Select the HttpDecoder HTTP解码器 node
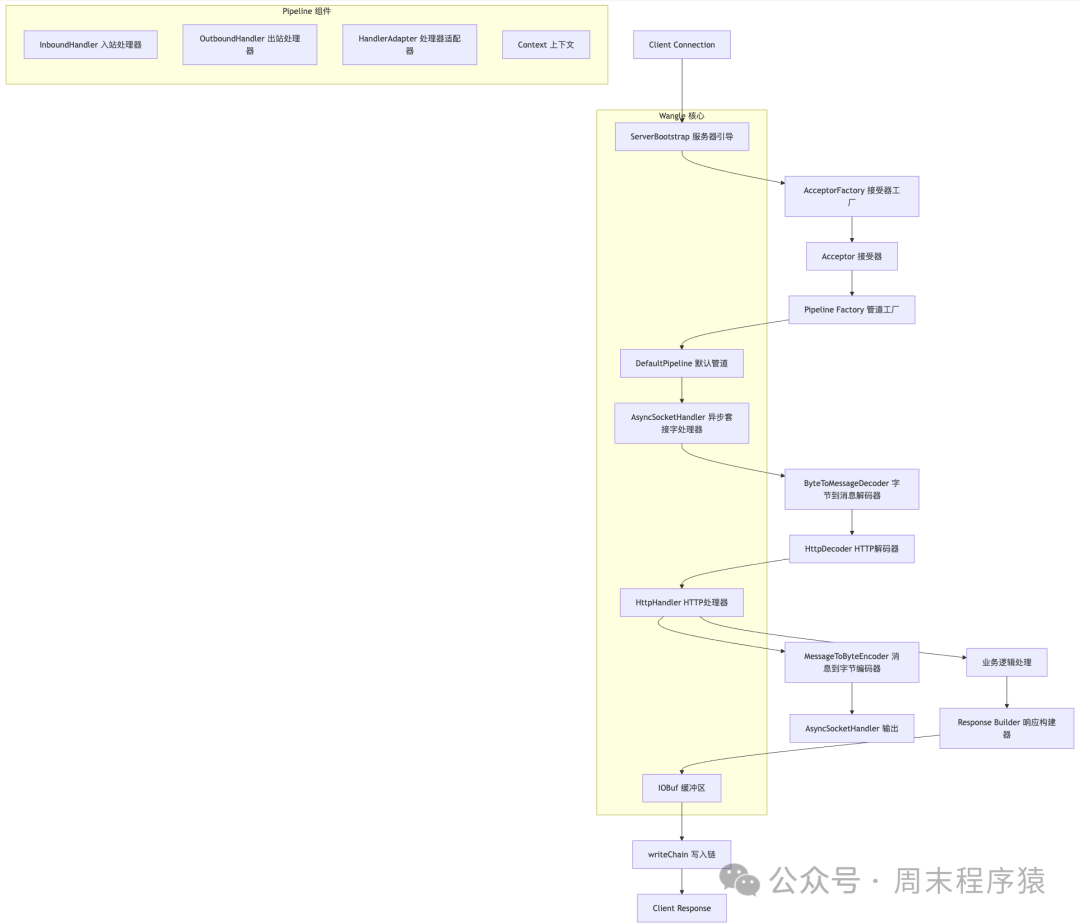This screenshot has width=1080, height=924. tap(851, 549)
